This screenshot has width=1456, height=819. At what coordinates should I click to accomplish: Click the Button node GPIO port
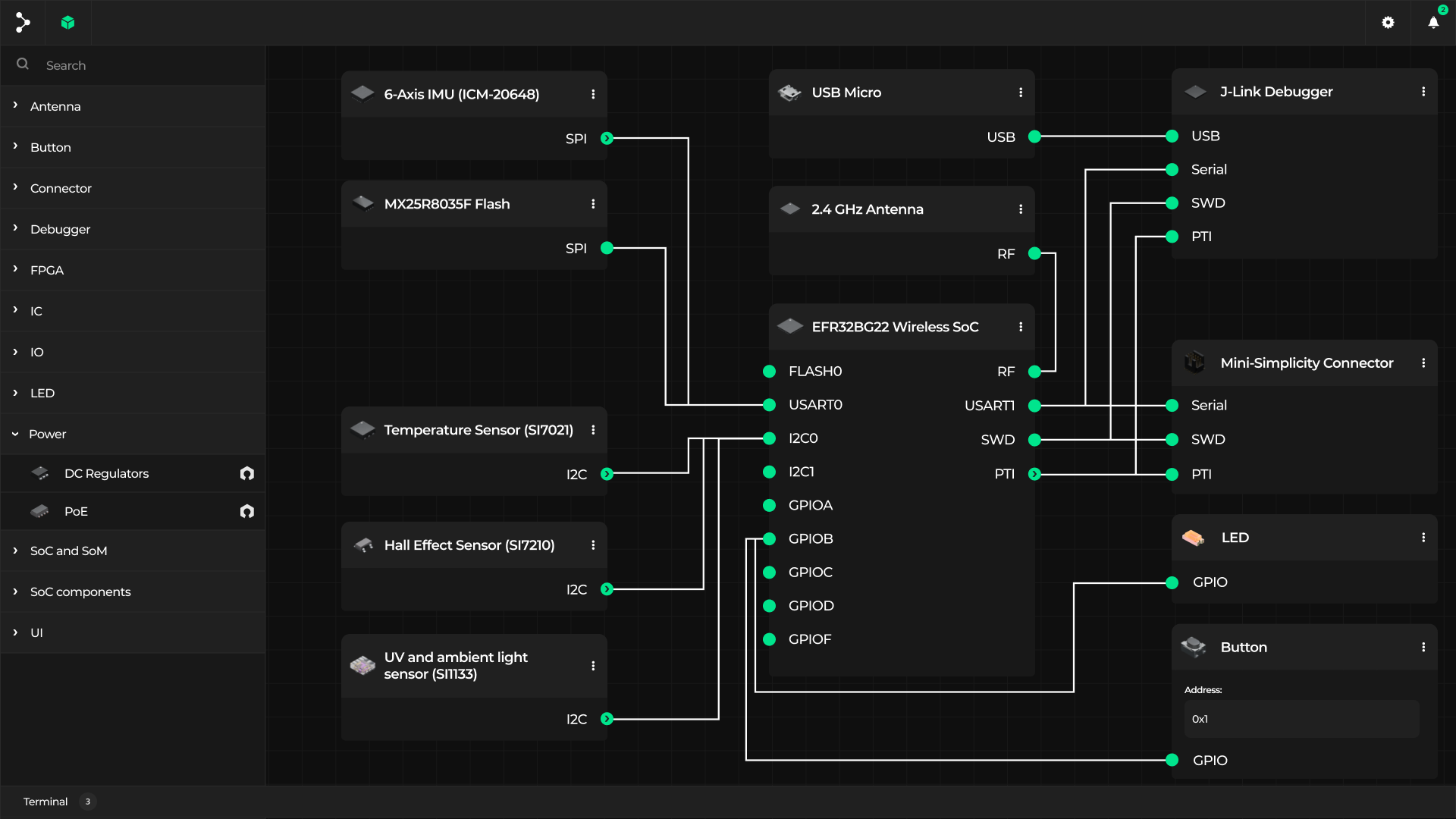coord(1172,760)
